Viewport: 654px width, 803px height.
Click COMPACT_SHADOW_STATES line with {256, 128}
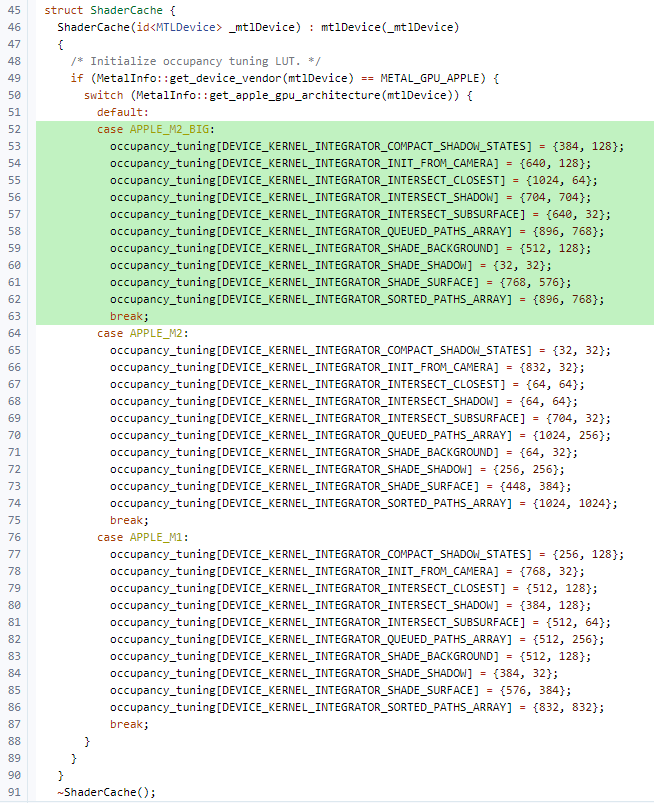coord(367,554)
